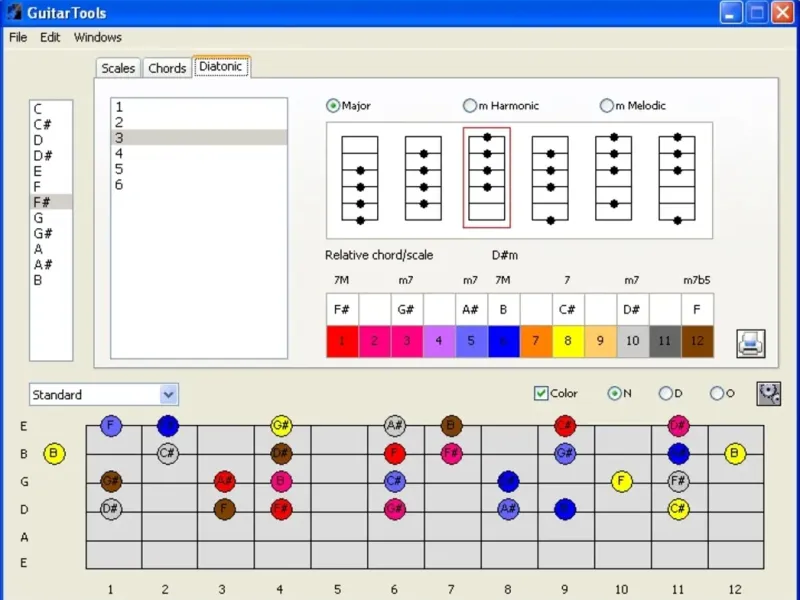Viewport: 800px width, 600px height.
Task: Click the D# cell in the chord table
Action: coord(633,309)
